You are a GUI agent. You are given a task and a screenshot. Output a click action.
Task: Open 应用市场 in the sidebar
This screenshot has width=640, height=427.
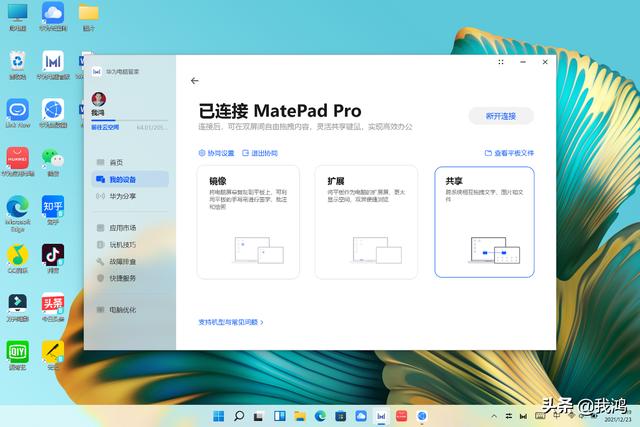pos(122,228)
